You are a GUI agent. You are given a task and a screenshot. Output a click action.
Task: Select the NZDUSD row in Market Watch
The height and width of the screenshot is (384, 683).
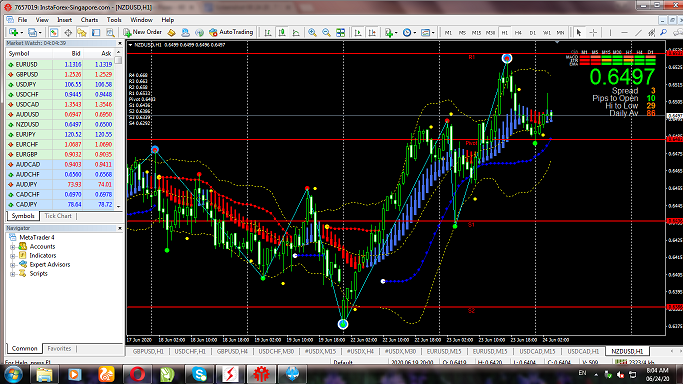tap(60, 125)
